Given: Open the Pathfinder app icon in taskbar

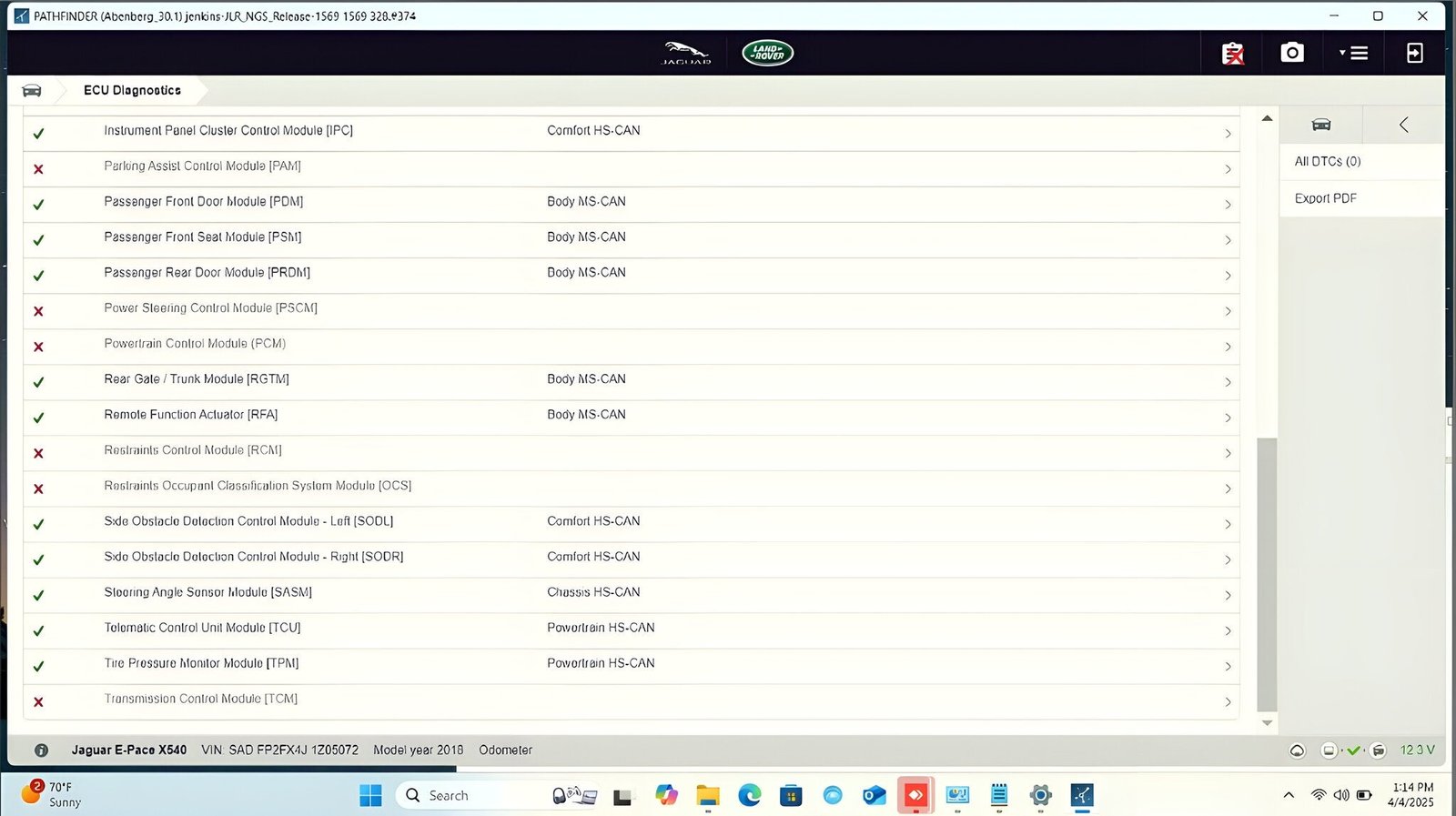Looking at the screenshot, I should (1082, 796).
